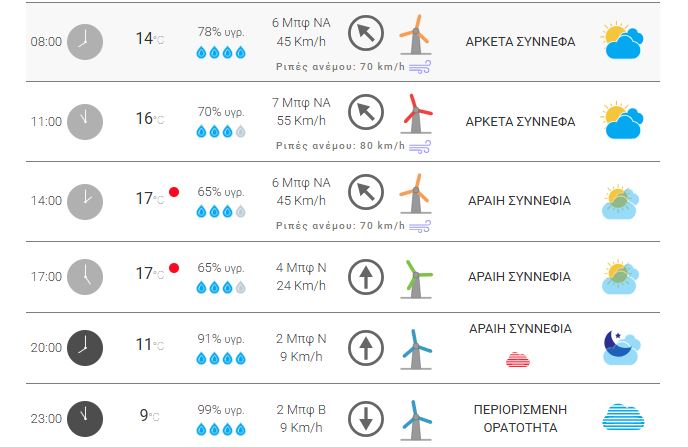Click the sun-and-cloud weather icon at 08:00
The image size is (688, 447).
621,42
